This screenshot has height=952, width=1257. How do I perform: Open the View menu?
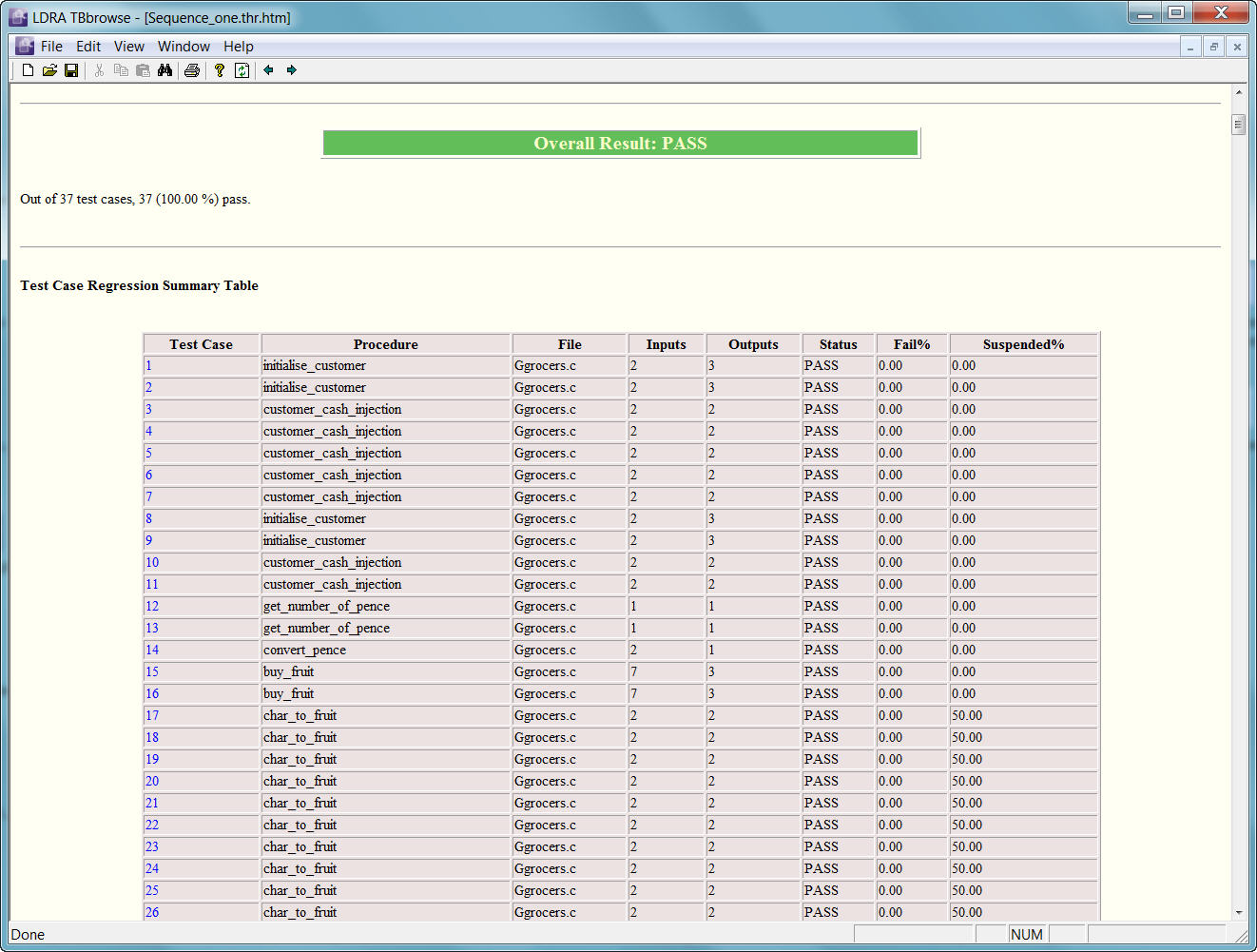pyautogui.click(x=129, y=47)
